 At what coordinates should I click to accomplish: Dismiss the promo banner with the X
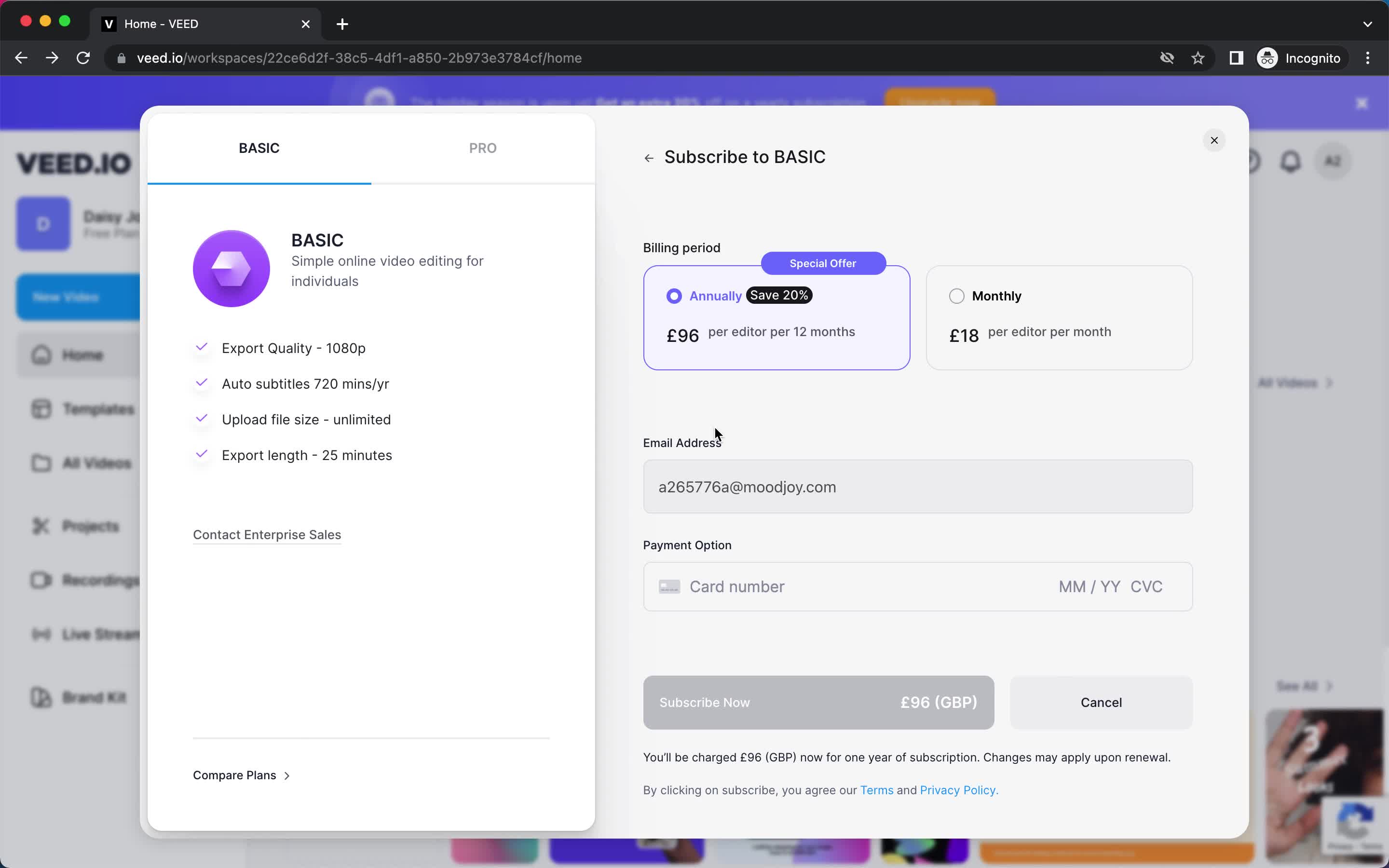(x=1362, y=103)
